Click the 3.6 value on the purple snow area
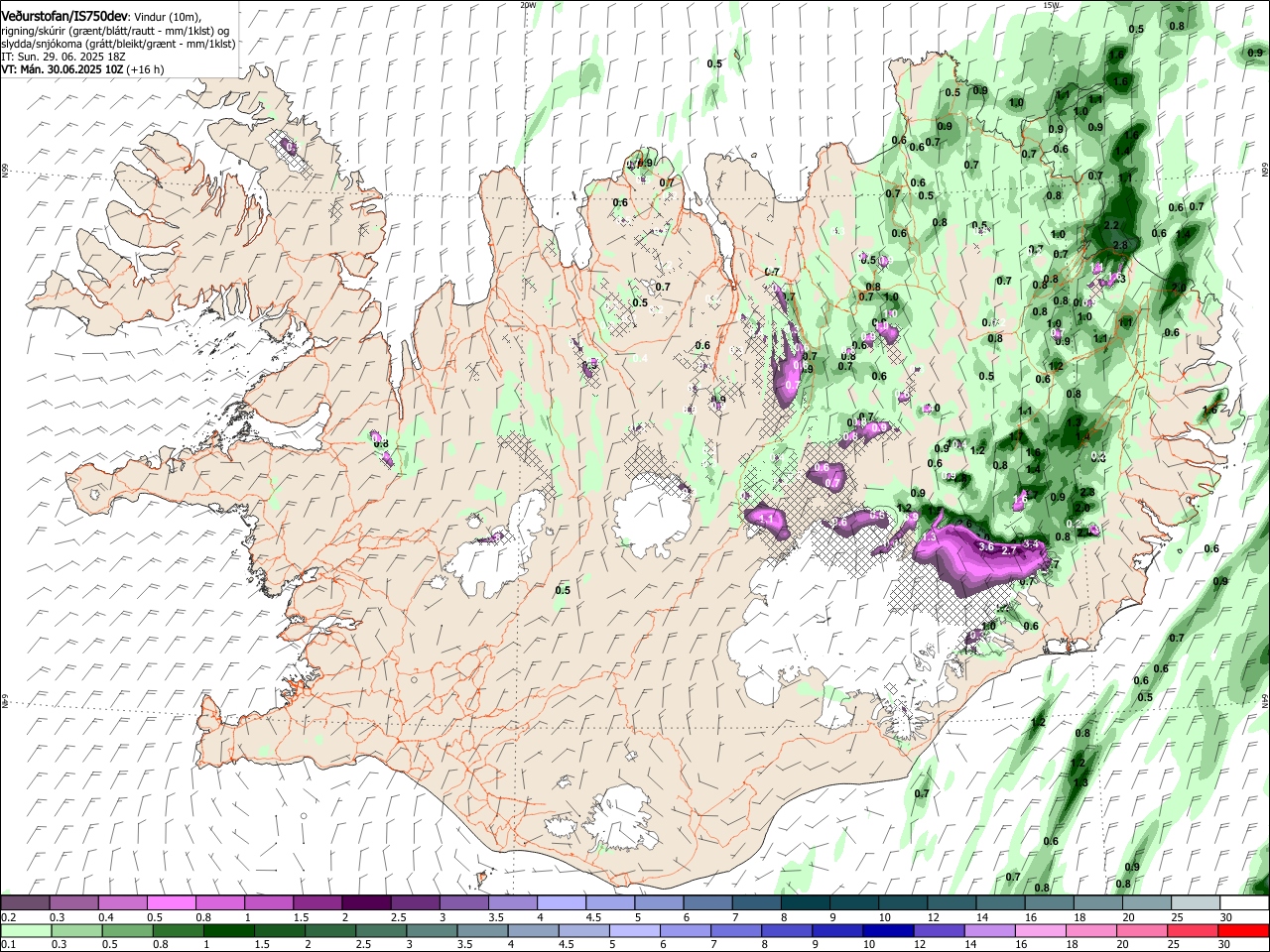 pos(986,546)
